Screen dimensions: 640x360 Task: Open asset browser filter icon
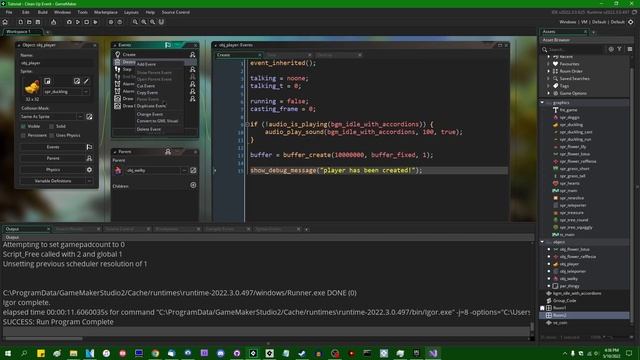619,49
